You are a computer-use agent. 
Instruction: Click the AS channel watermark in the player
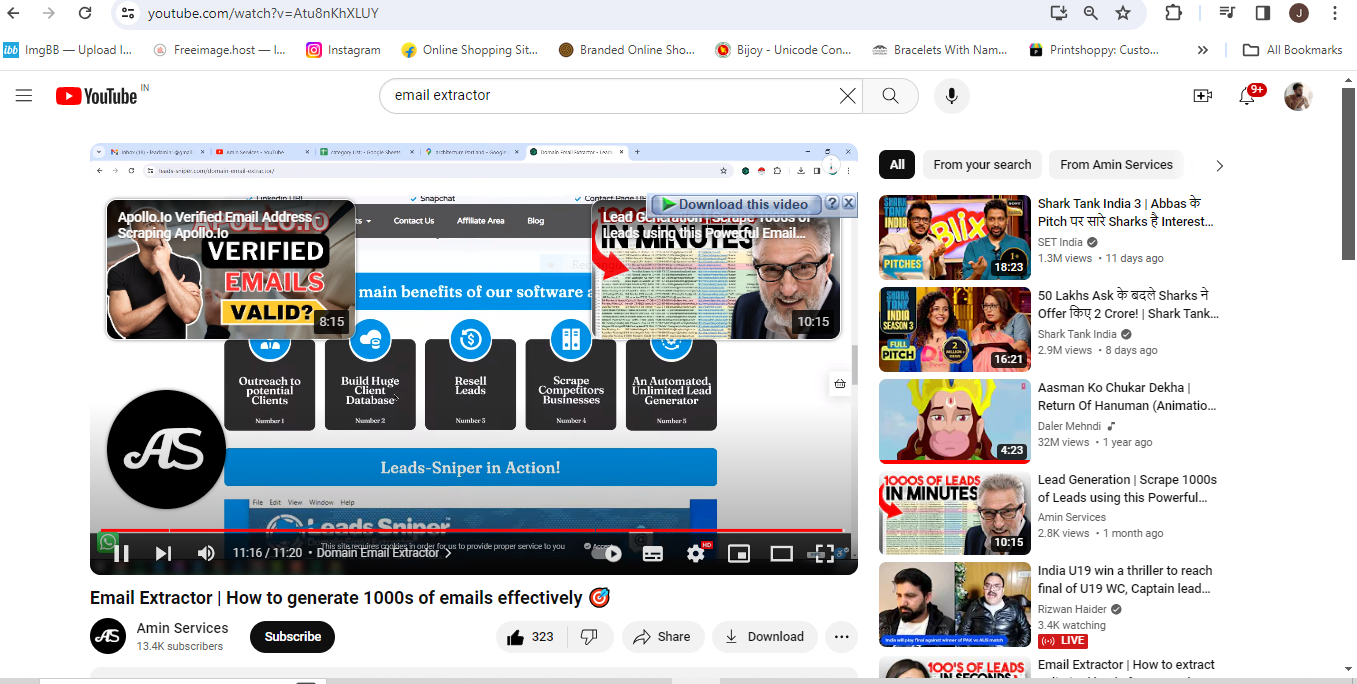pos(167,449)
